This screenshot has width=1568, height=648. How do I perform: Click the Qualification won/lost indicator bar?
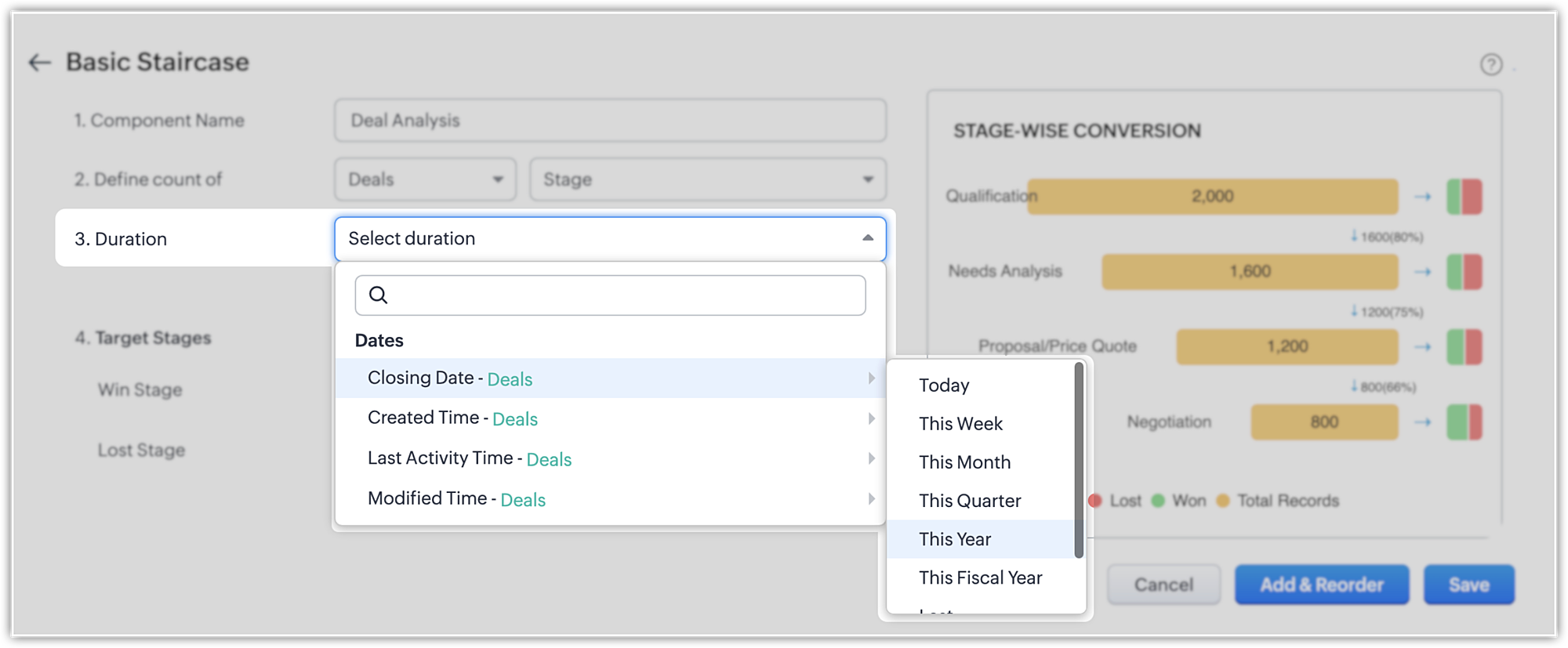1464,197
